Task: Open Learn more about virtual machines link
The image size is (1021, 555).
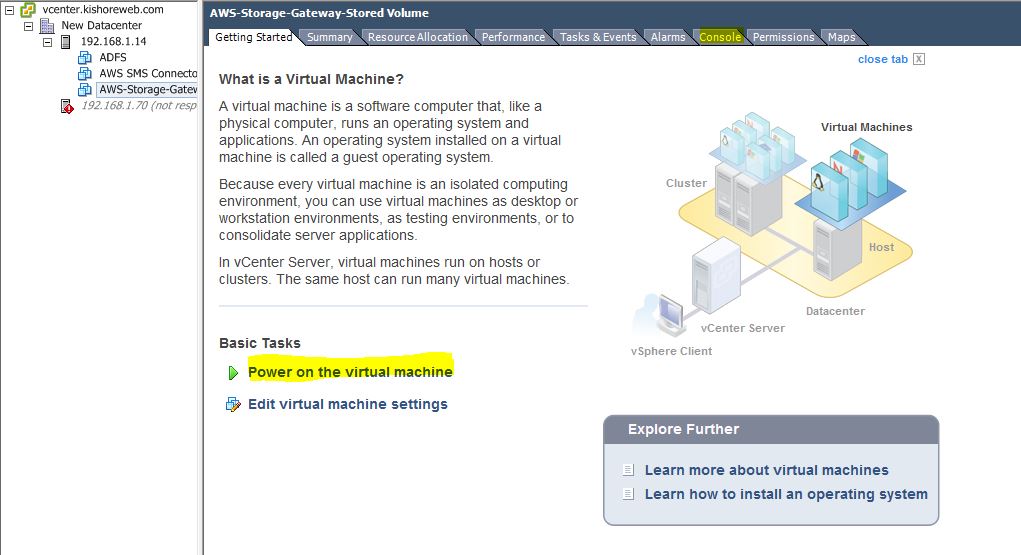Action: tap(766, 470)
